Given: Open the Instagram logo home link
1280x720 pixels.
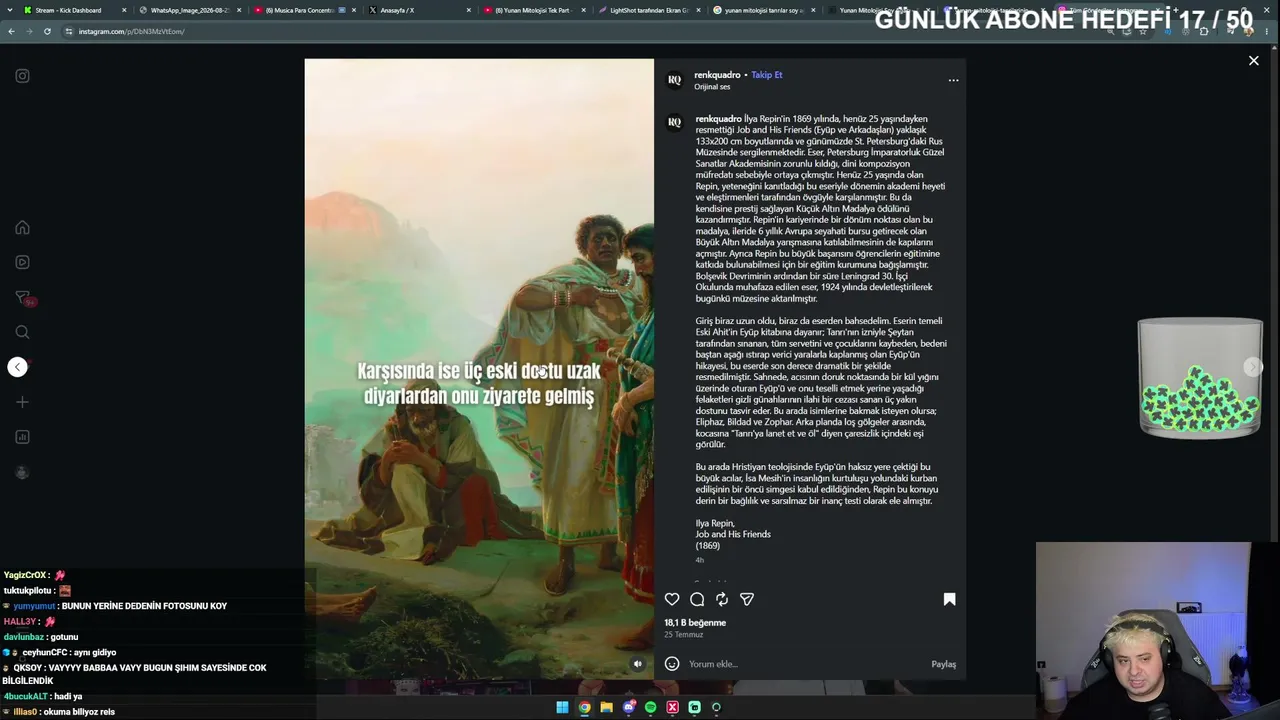Looking at the screenshot, I should point(22,76).
